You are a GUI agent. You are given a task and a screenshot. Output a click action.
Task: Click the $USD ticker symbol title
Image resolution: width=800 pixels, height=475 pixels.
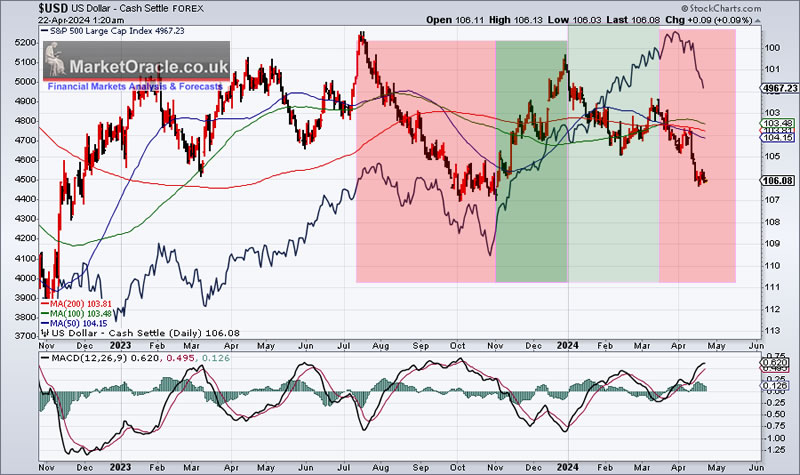pos(53,8)
